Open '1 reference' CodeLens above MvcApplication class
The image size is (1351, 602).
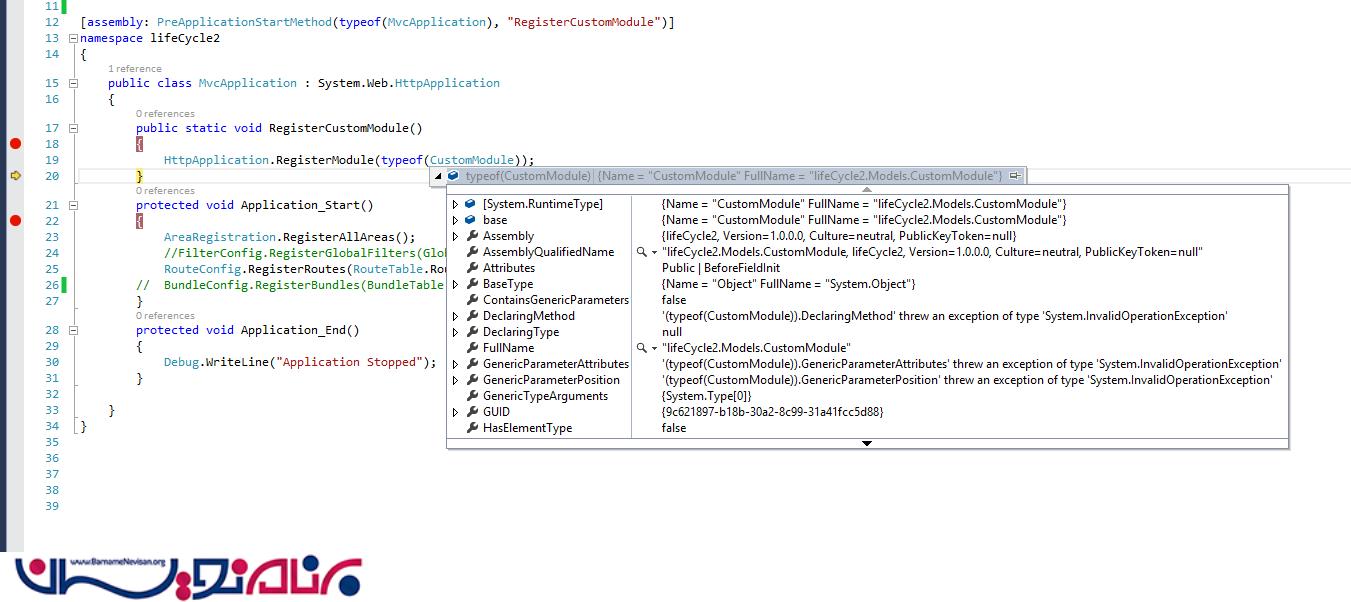pyautogui.click(x=134, y=69)
